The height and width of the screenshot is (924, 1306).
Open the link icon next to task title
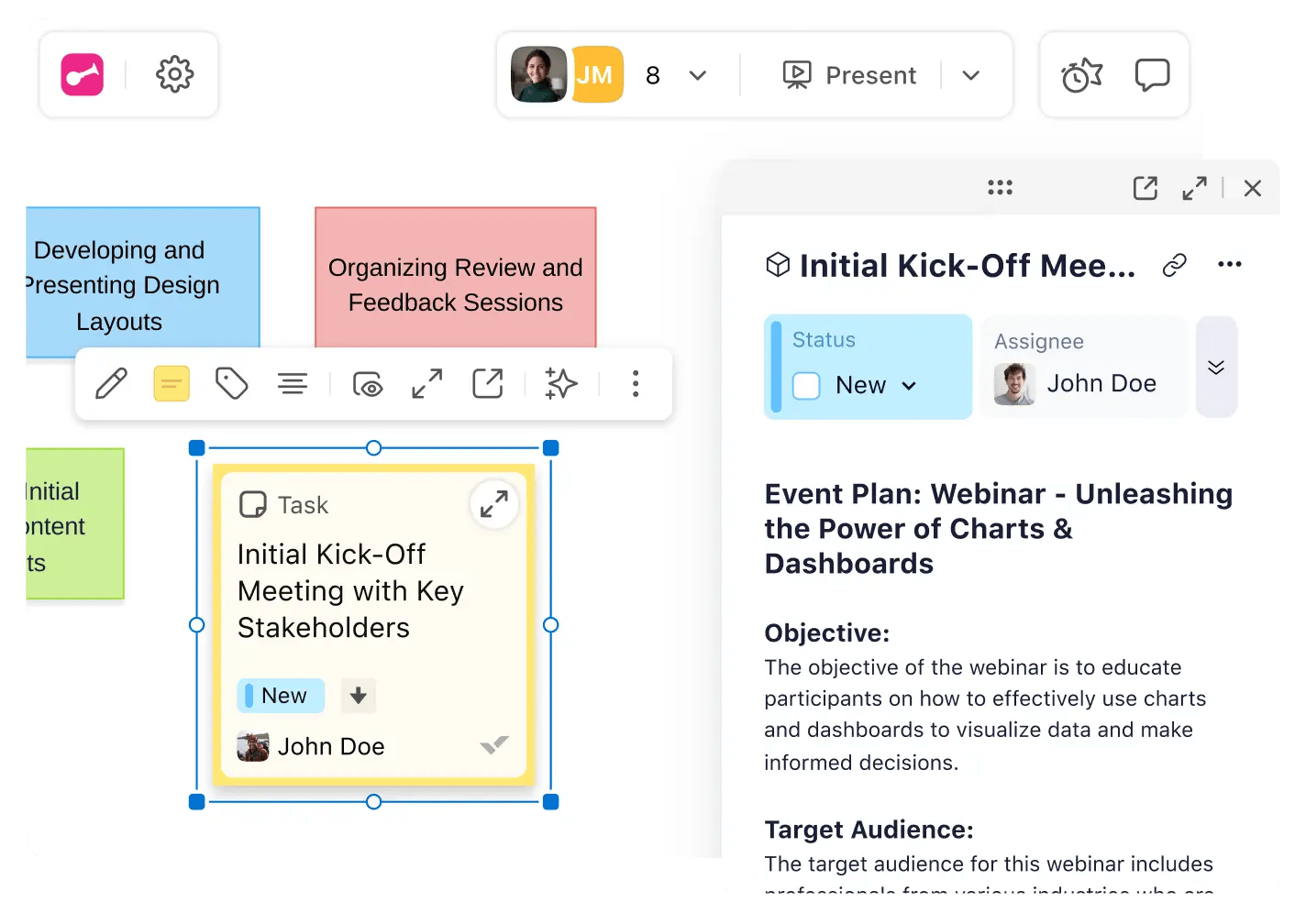(1175, 265)
